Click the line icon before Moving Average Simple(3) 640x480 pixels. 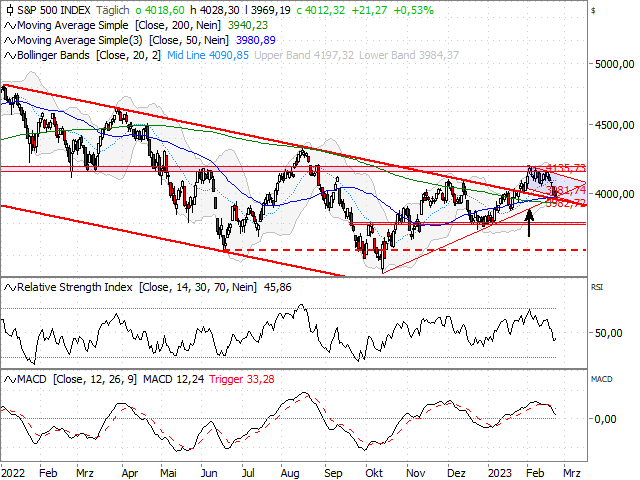[x=10, y=40]
